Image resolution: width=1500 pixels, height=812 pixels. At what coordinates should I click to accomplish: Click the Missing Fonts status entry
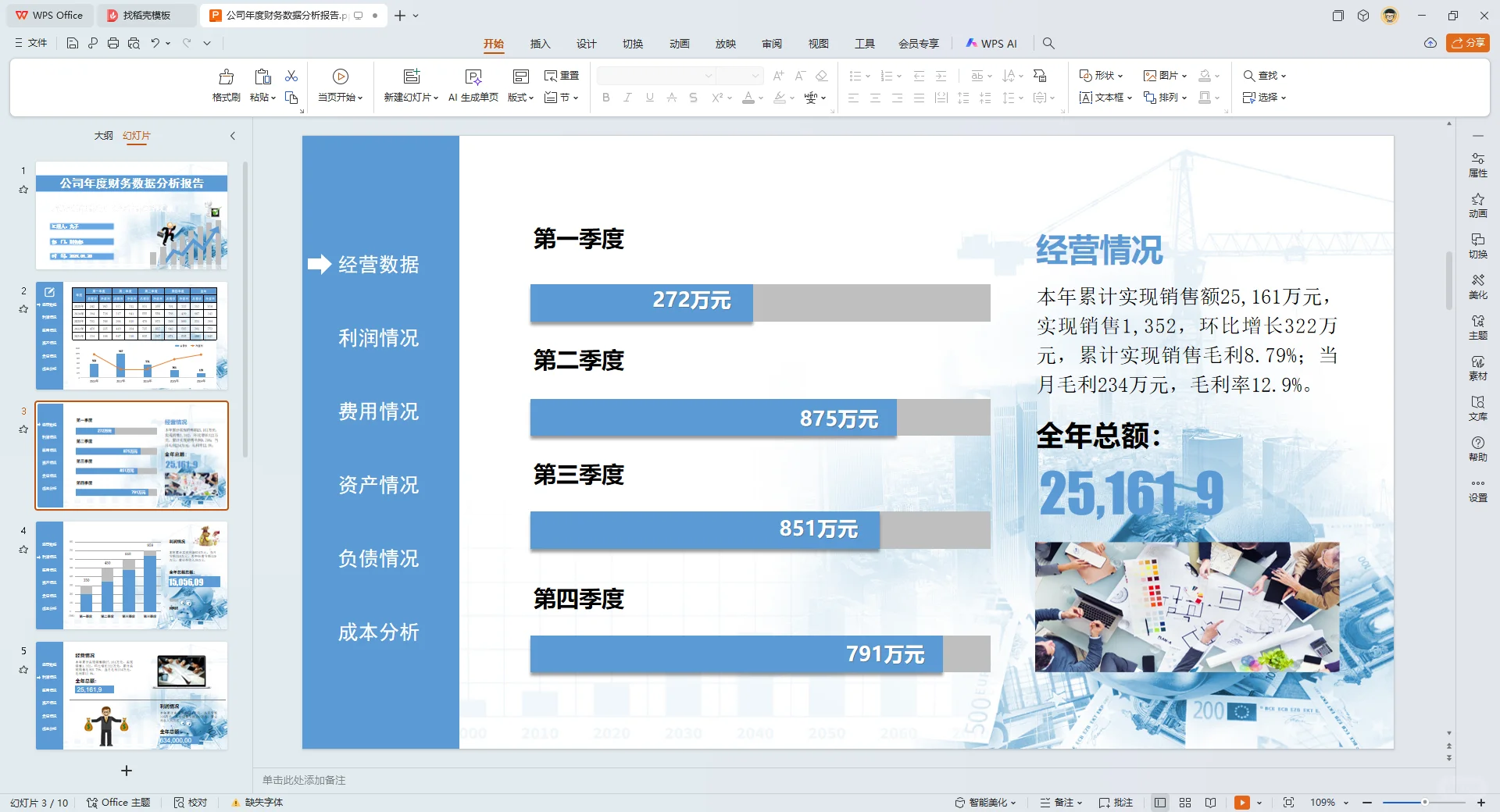(x=257, y=803)
